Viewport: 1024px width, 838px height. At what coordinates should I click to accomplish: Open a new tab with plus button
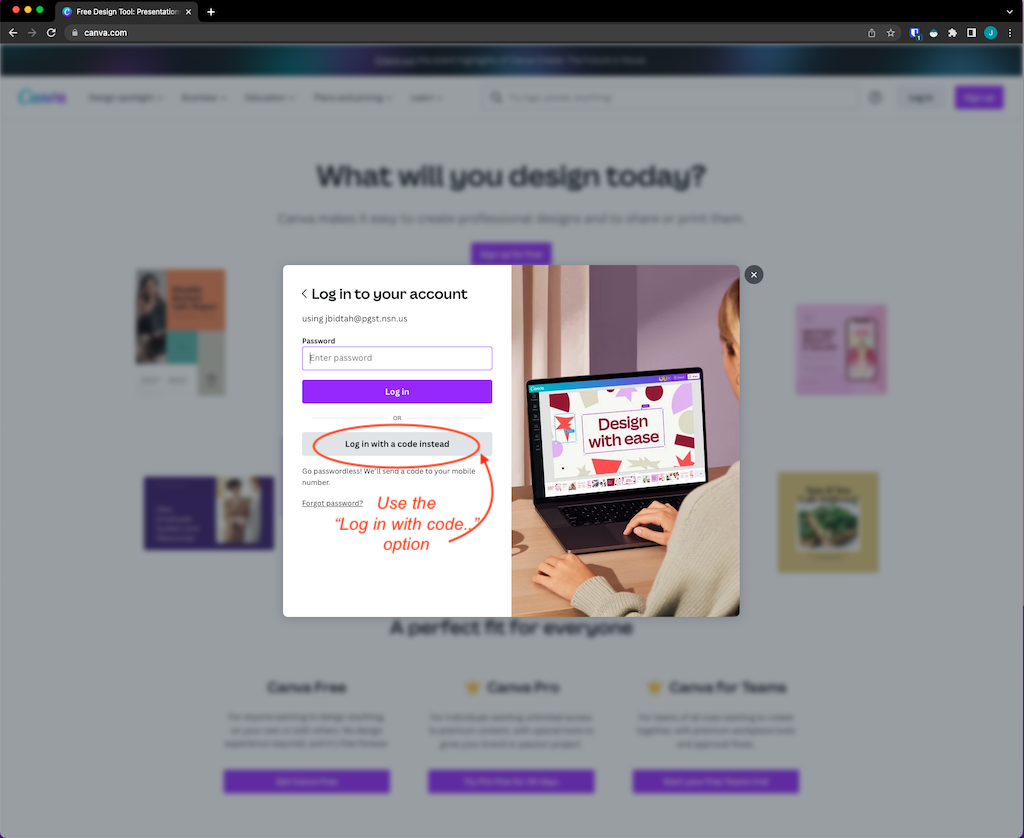point(211,12)
